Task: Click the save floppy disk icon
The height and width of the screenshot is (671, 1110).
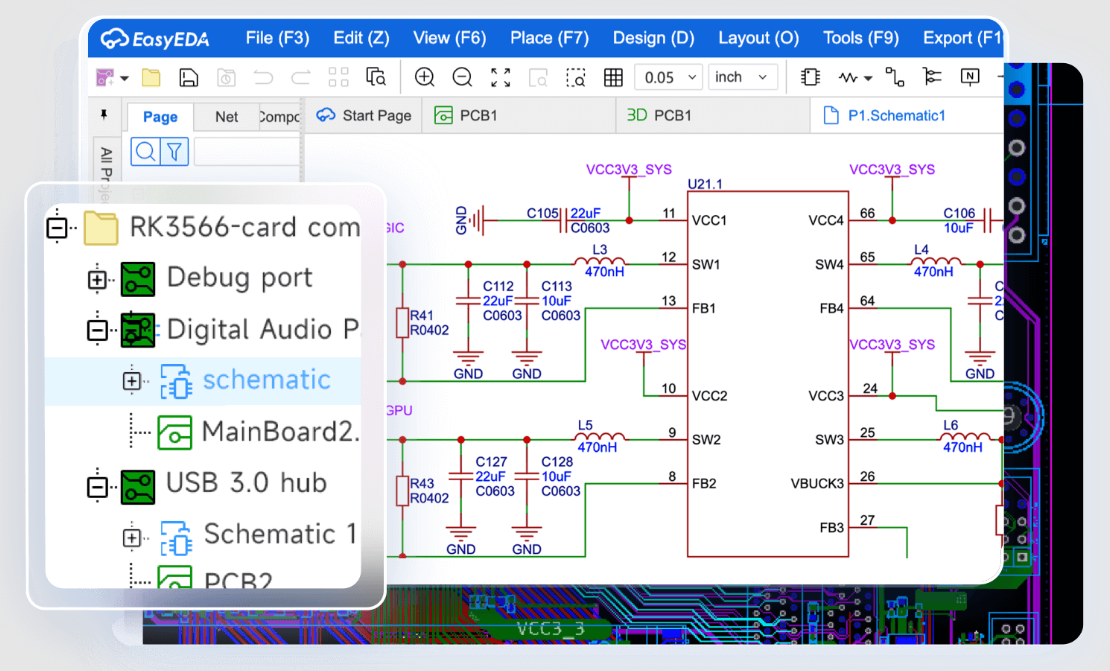Action: pyautogui.click(x=188, y=77)
